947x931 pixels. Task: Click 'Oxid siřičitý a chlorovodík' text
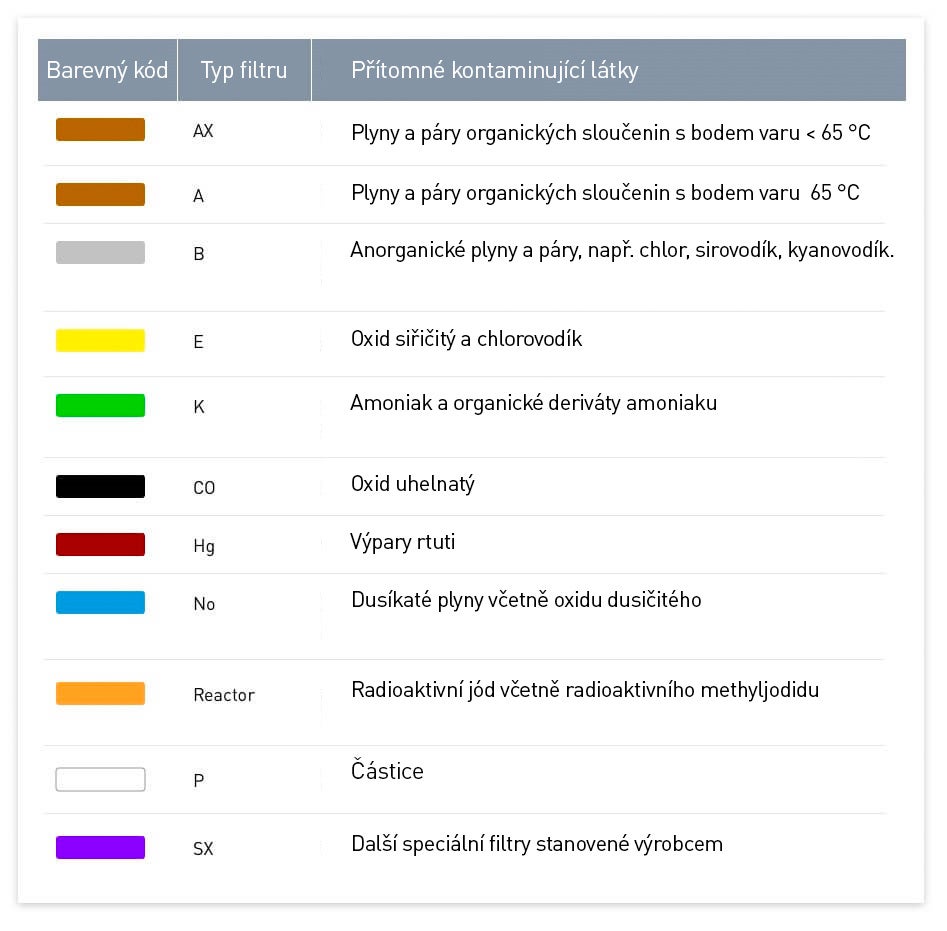point(466,339)
